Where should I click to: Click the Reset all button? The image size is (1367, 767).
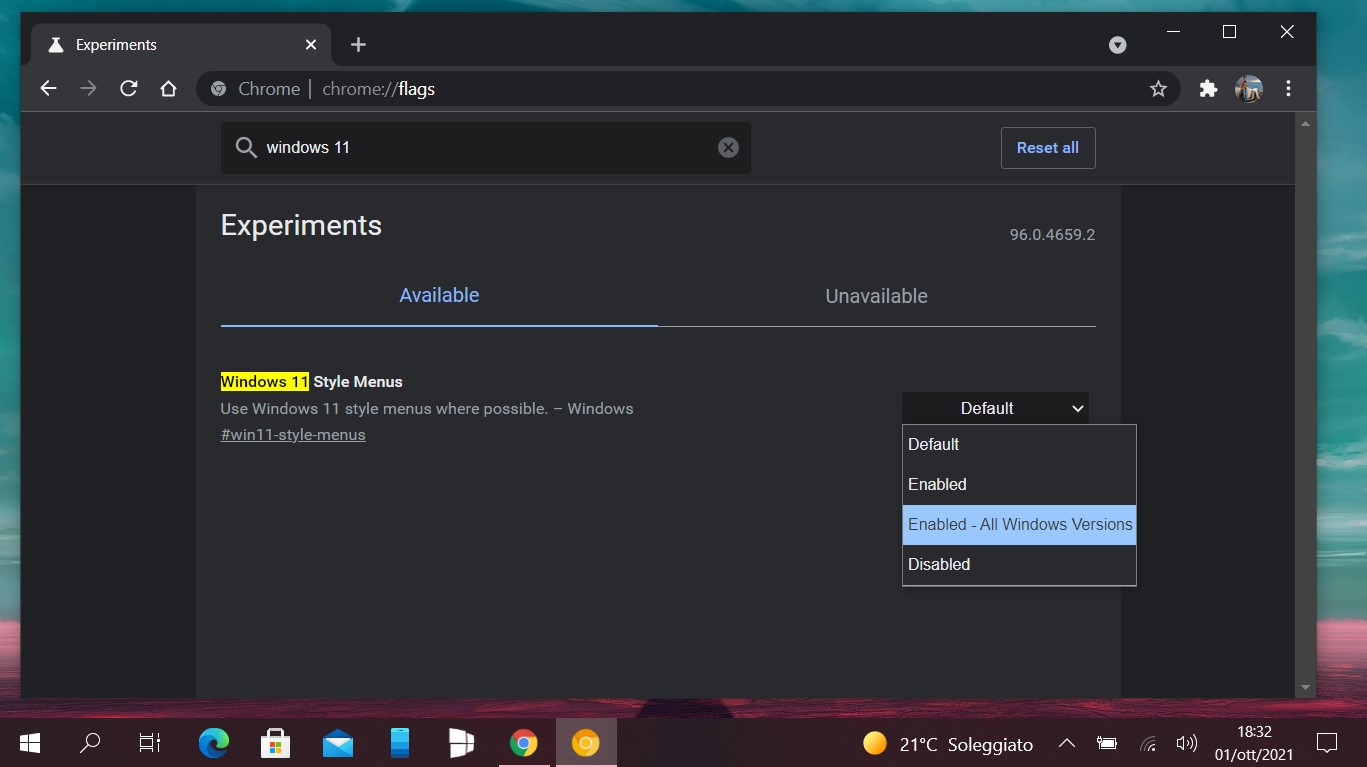click(1048, 147)
